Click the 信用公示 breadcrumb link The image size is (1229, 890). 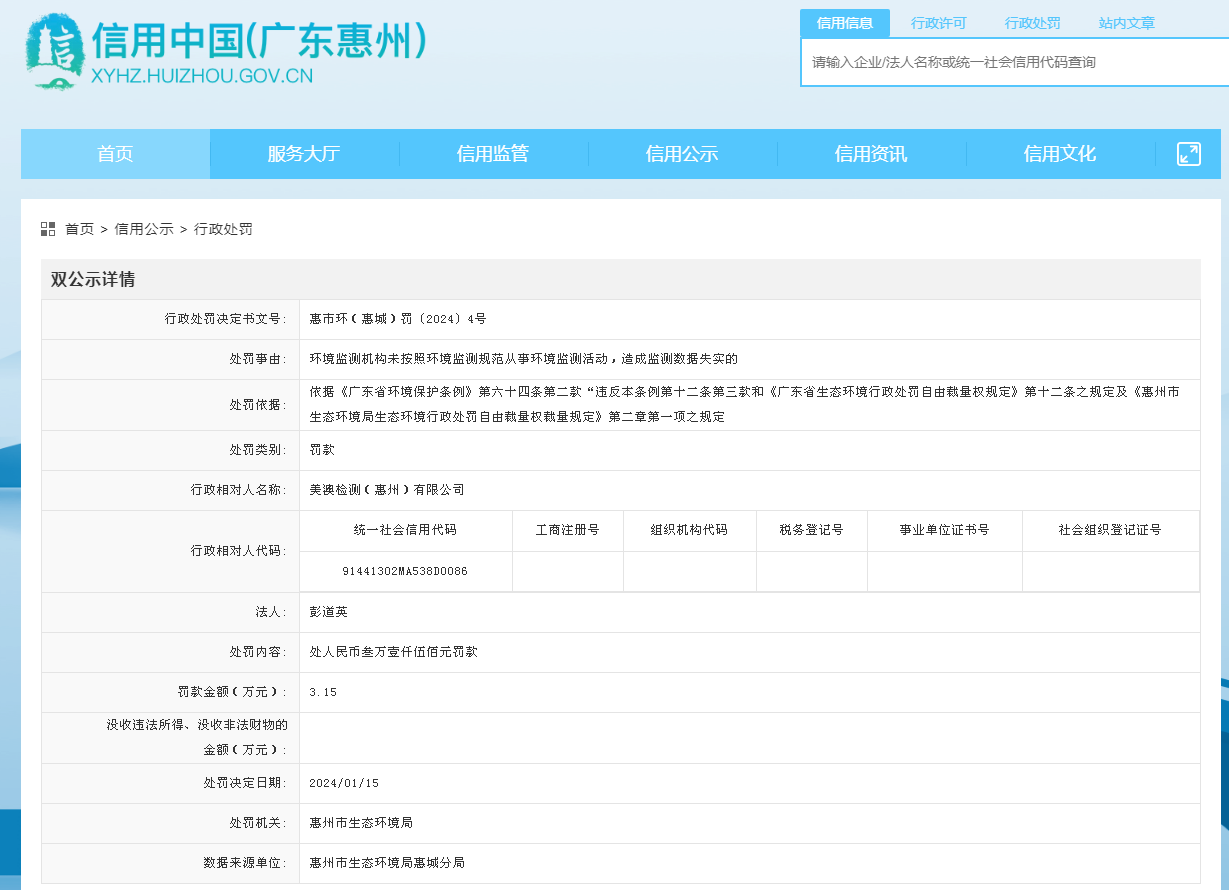click(144, 229)
